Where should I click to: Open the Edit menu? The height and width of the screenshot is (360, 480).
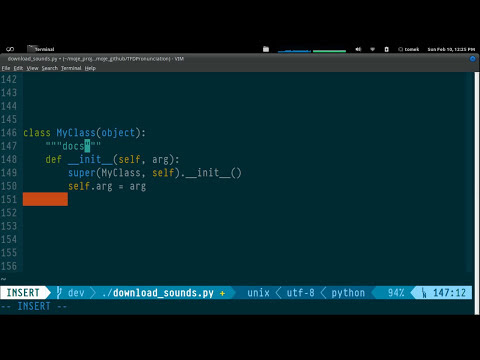coord(18,68)
